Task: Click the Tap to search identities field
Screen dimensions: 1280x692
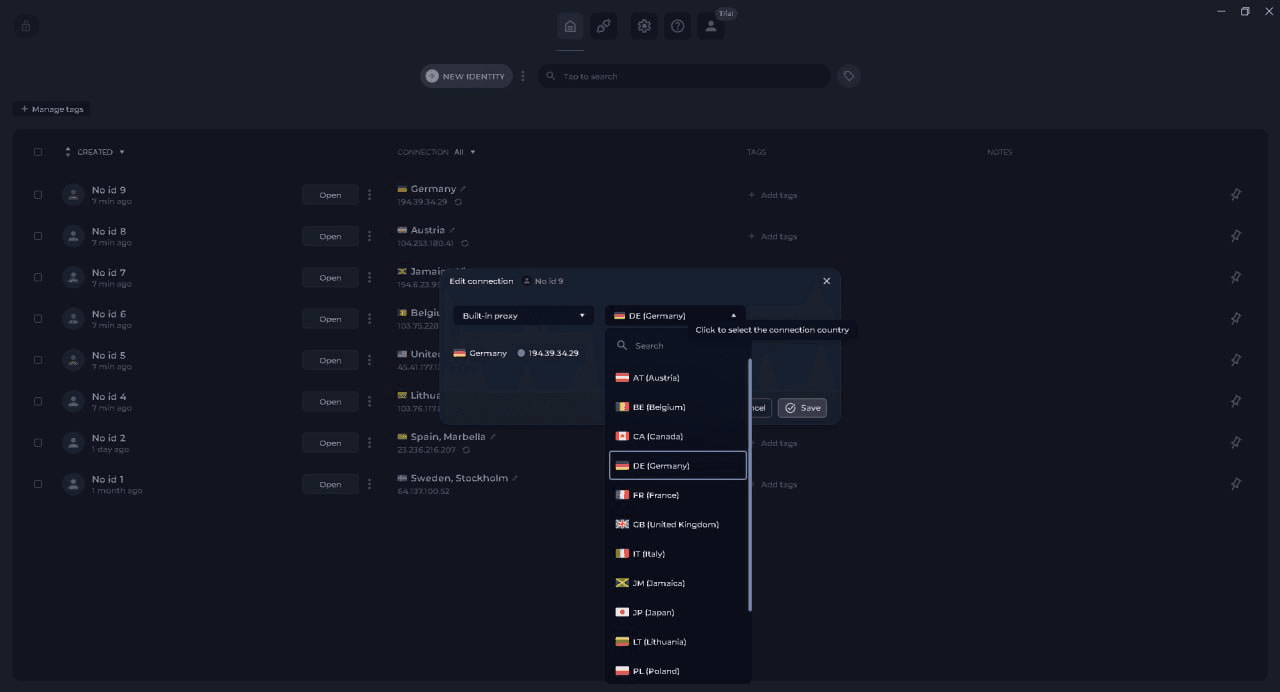Action: point(684,76)
